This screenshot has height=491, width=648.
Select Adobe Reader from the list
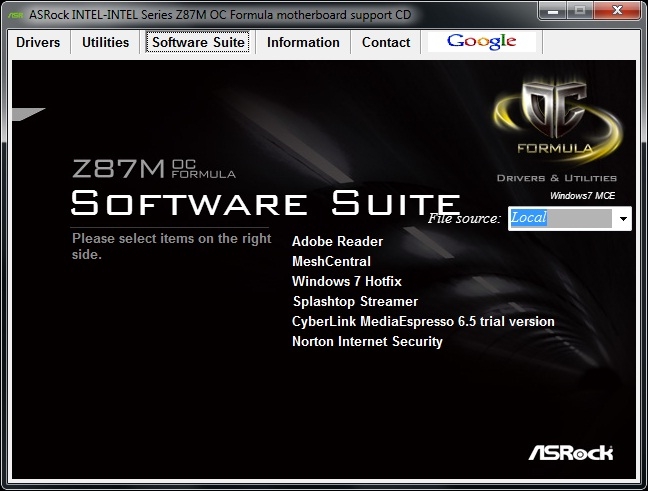coord(337,241)
